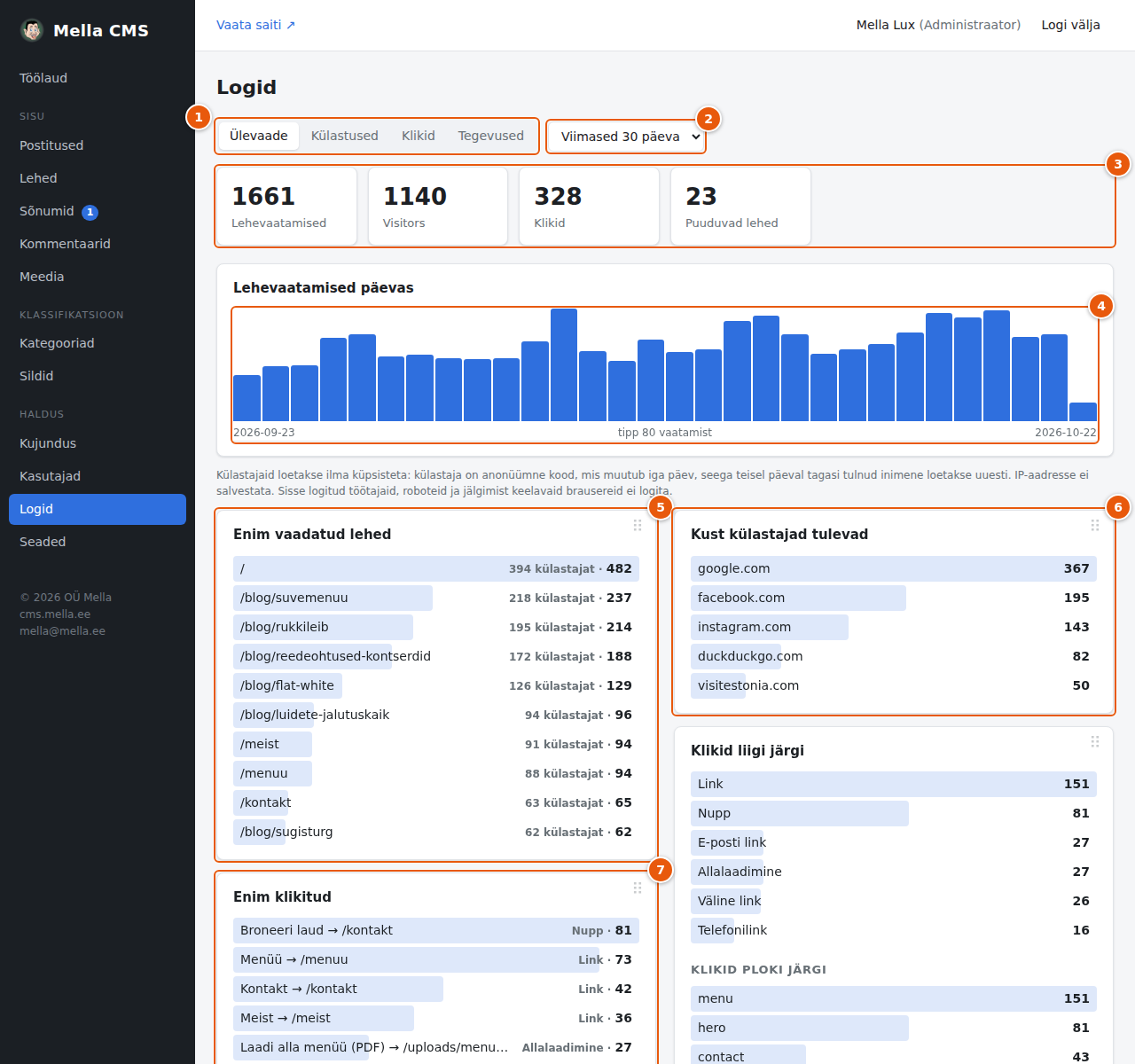
Task: Open Sildid in the sidebar
Action: pyautogui.click(x=98, y=376)
